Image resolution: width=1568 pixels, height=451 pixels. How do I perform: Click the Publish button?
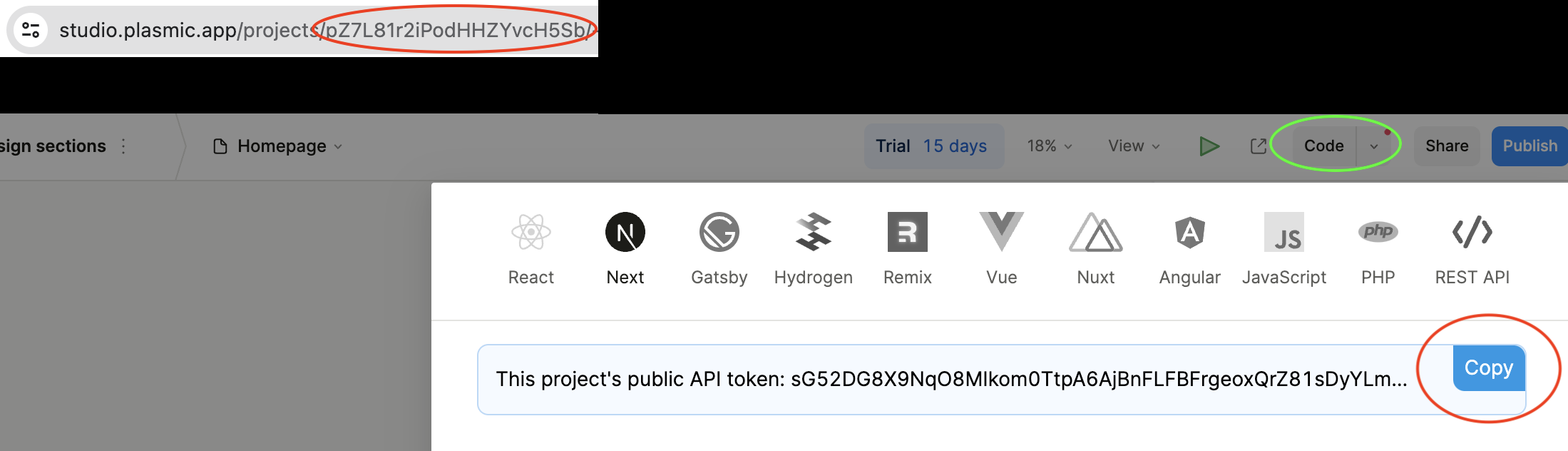pyautogui.click(x=1530, y=146)
